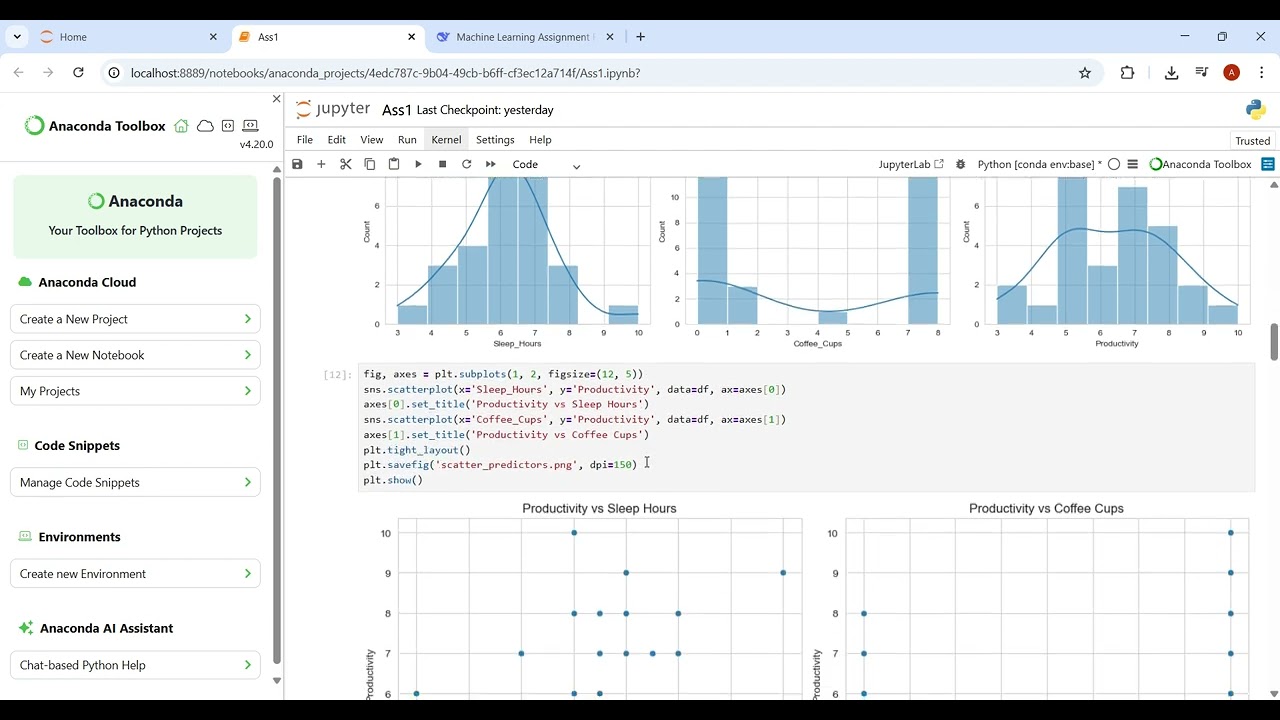Open the browser profile avatar
This screenshot has height=720, width=1280.
click(1232, 73)
